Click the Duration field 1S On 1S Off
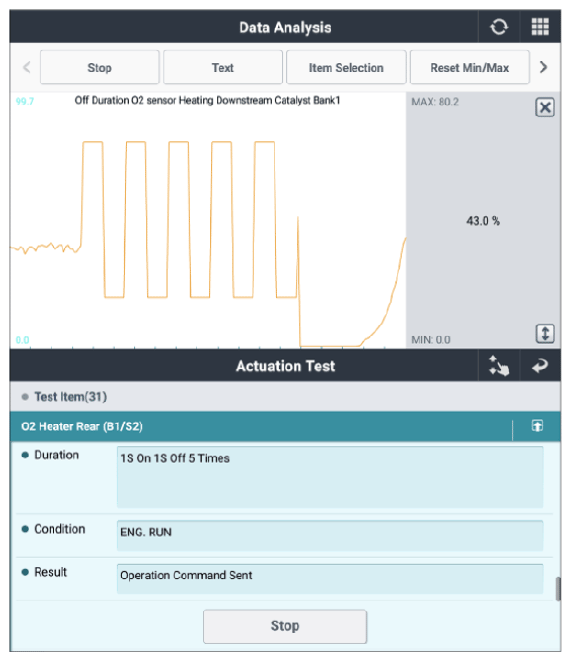 330,477
